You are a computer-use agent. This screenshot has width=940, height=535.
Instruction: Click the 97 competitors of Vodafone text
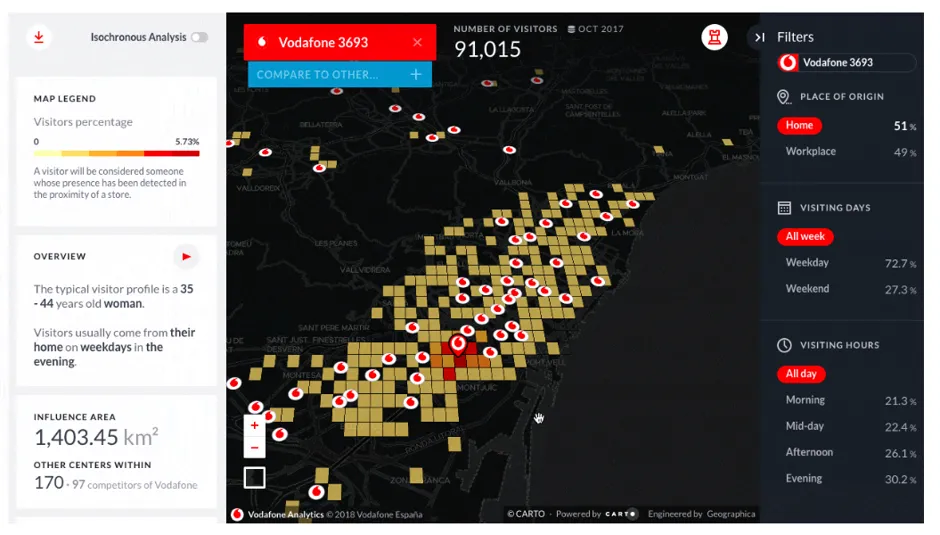135,485
